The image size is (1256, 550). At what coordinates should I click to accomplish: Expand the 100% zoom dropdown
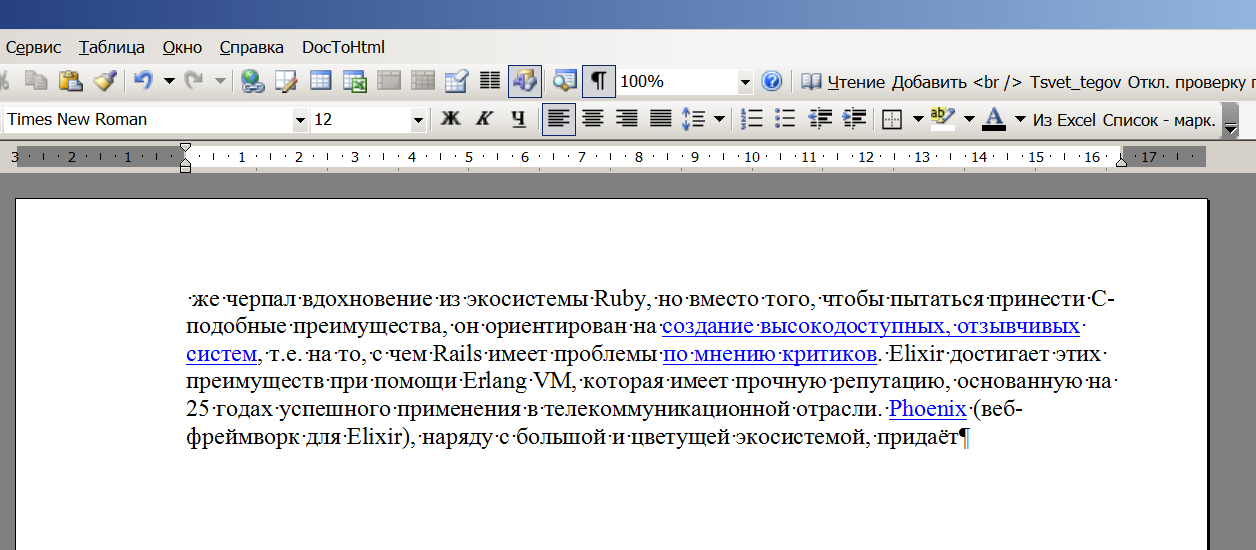pos(744,82)
